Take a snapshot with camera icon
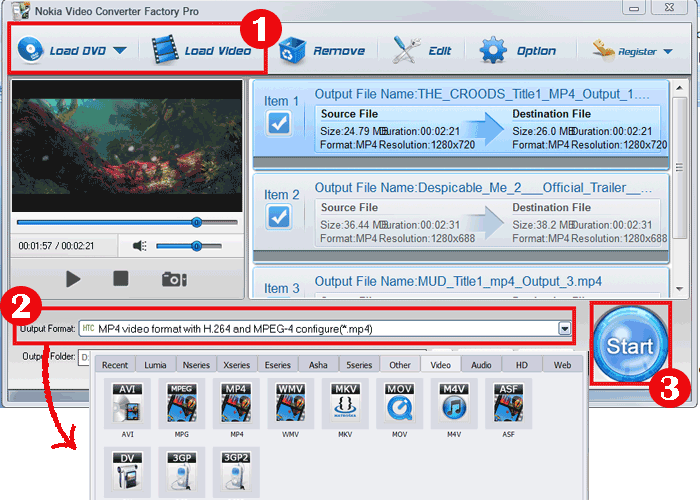This screenshot has width=700, height=500. pyautogui.click(x=174, y=279)
